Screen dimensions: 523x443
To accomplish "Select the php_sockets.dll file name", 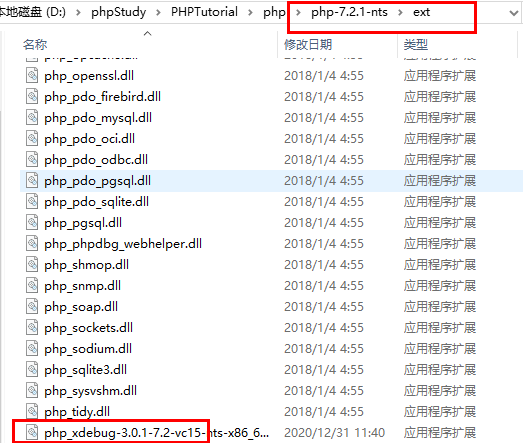I will point(88,328).
